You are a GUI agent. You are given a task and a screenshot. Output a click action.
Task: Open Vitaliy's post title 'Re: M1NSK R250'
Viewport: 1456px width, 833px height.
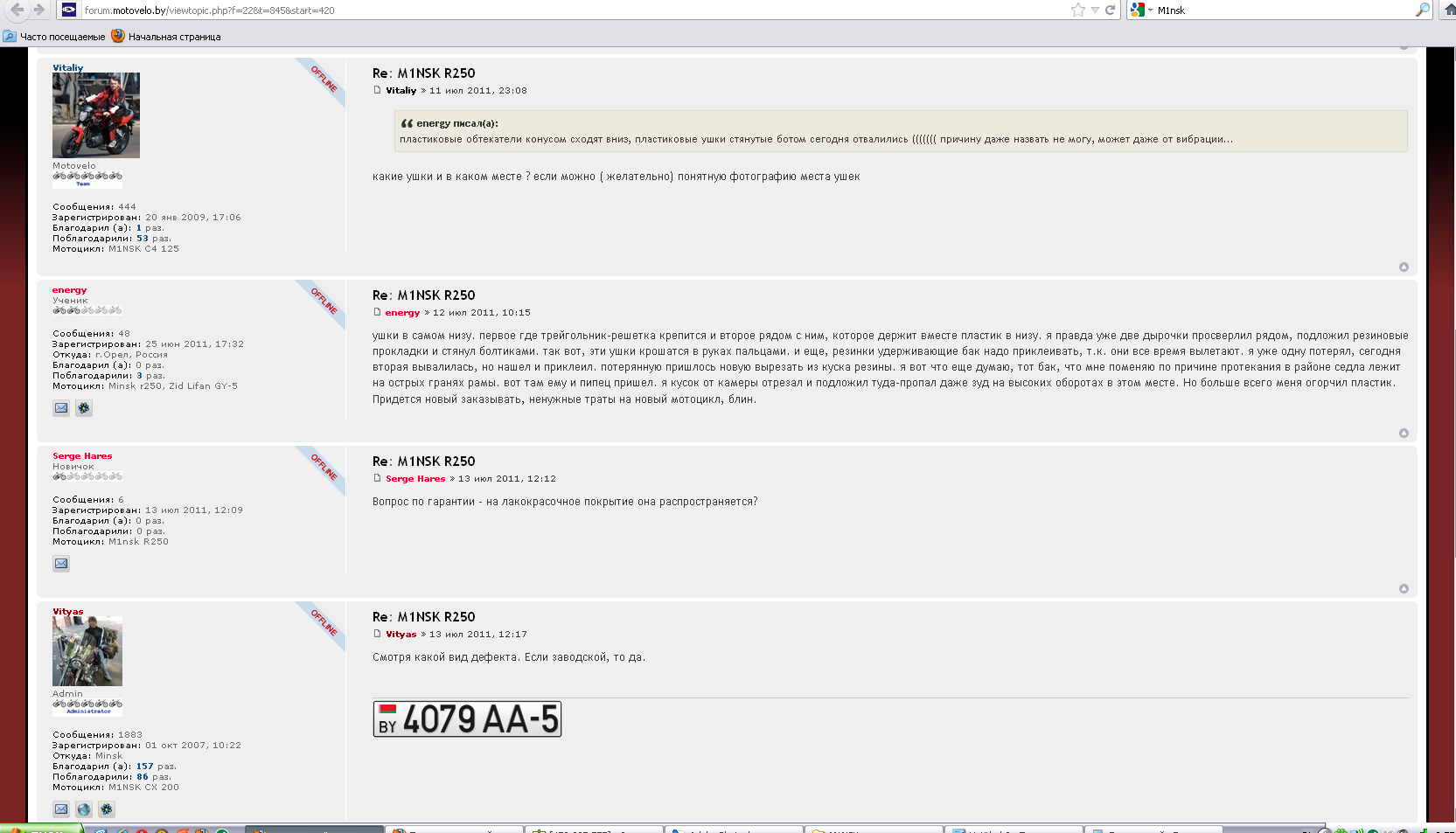(x=423, y=73)
